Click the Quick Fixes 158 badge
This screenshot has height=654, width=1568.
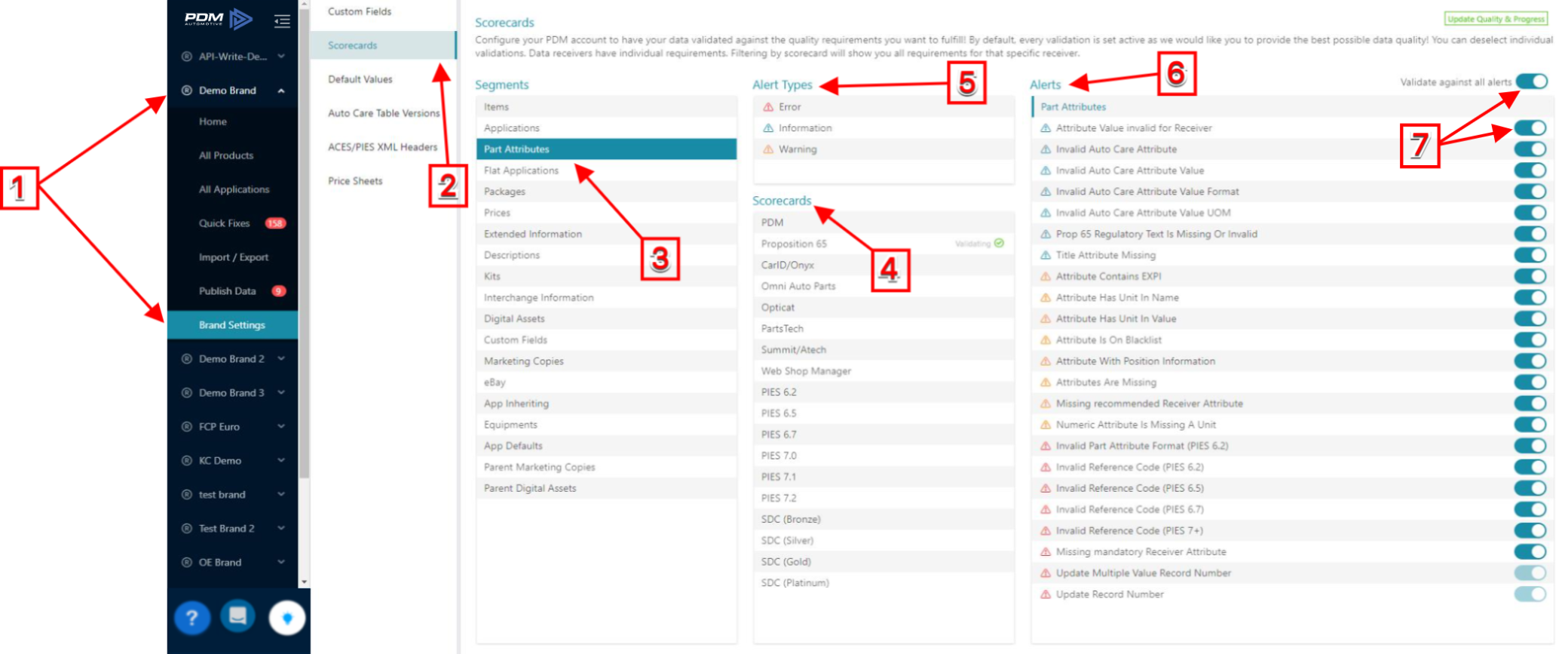point(275,223)
